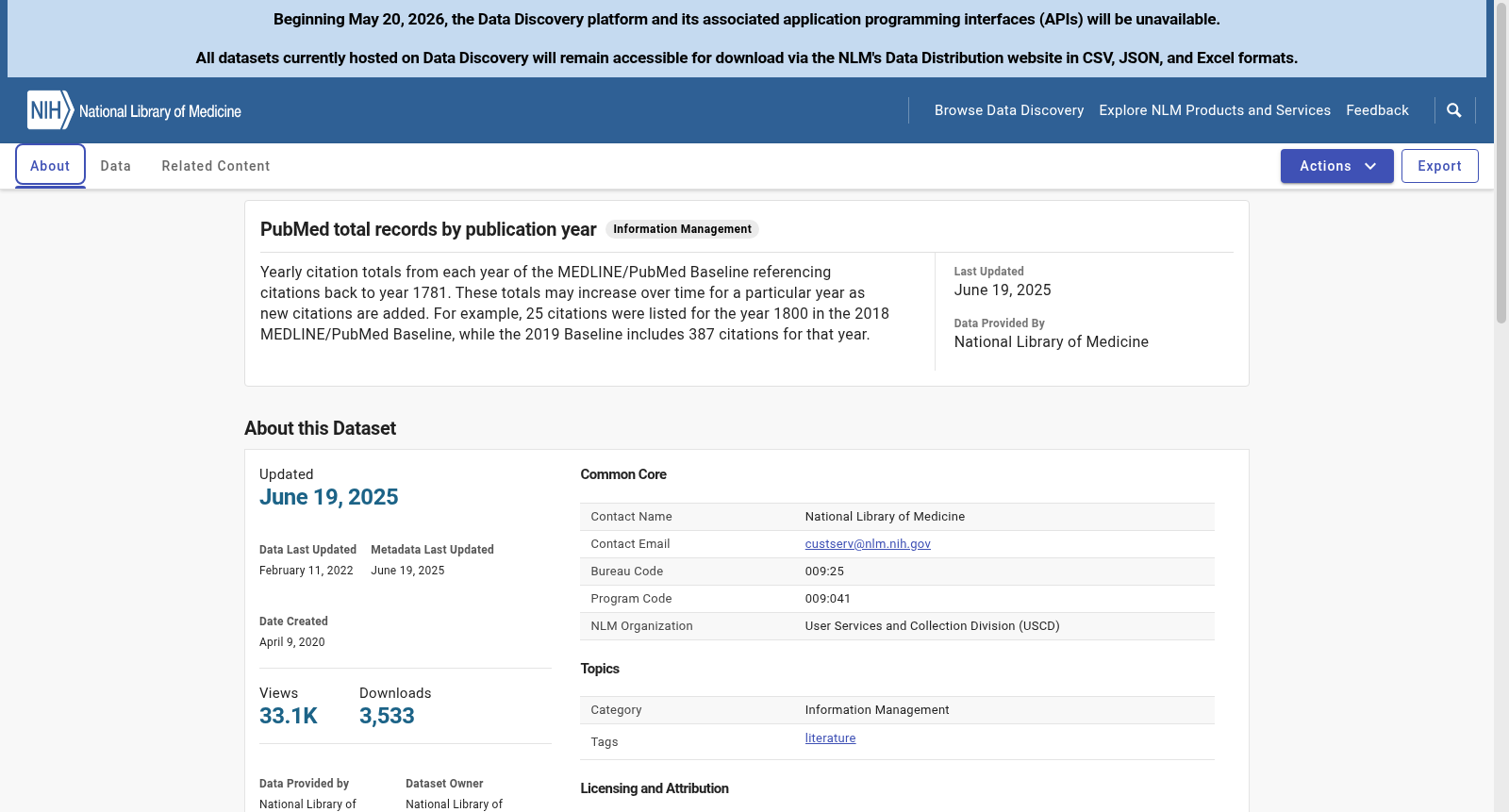The image size is (1509, 812).
Task: Open the search magnifier icon
Action: [x=1454, y=110]
